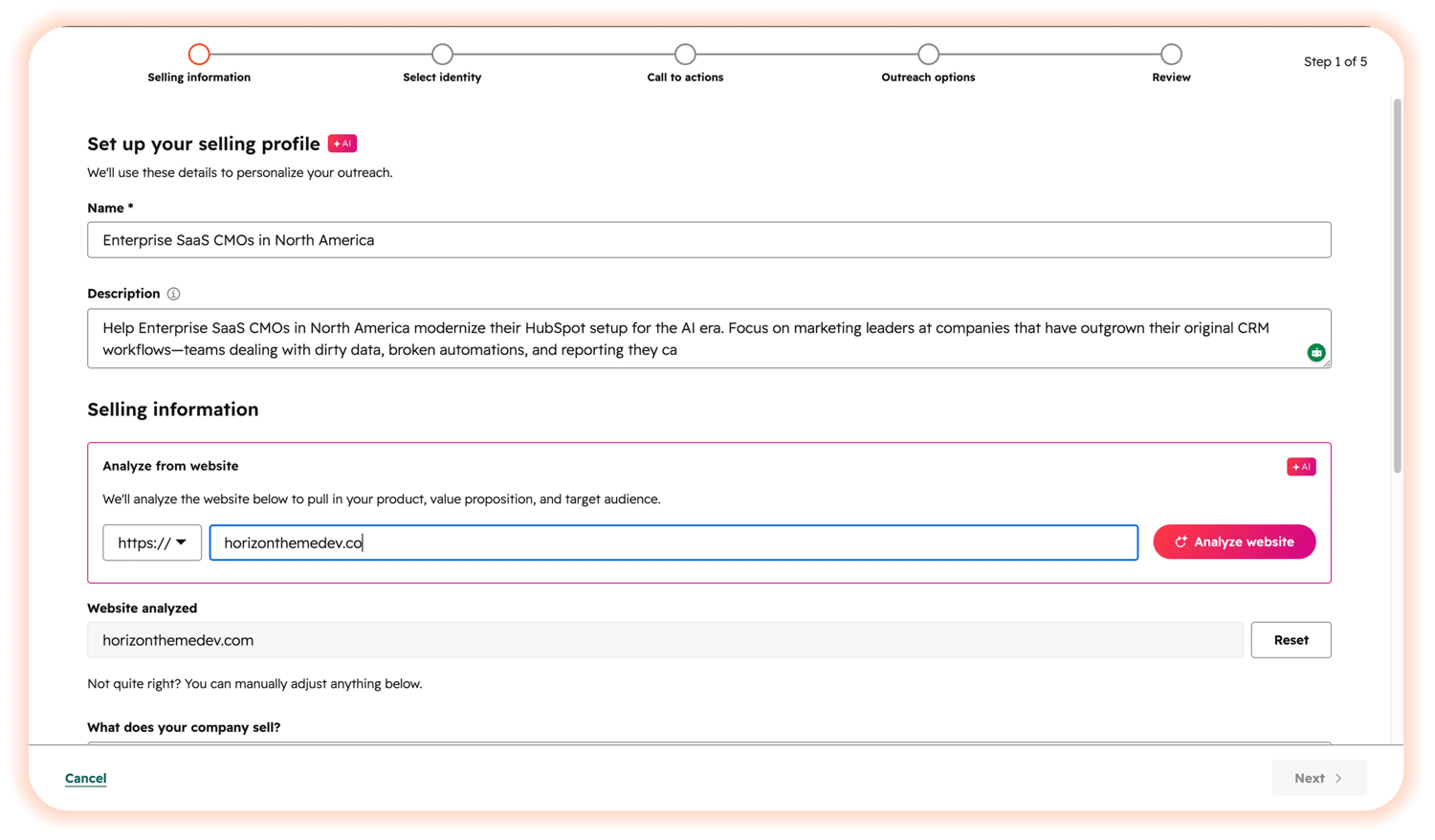1435x840 pixels.
Task: Click the 'Analyze from website' heading
Action: click(170, 466)
